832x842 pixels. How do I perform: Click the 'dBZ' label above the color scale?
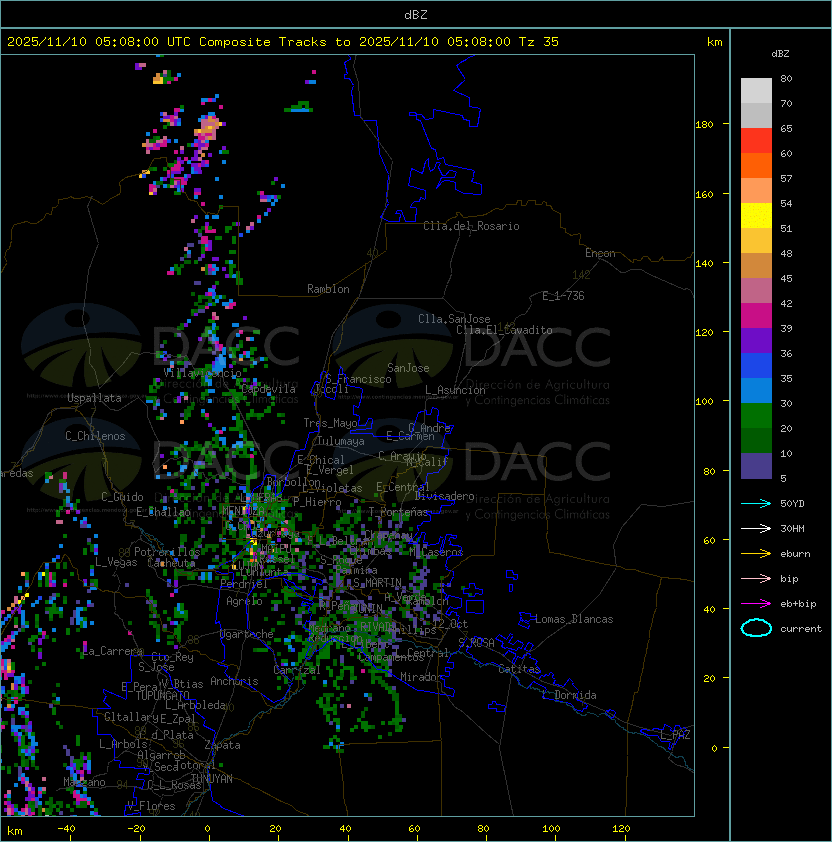[x=780, y=54]
